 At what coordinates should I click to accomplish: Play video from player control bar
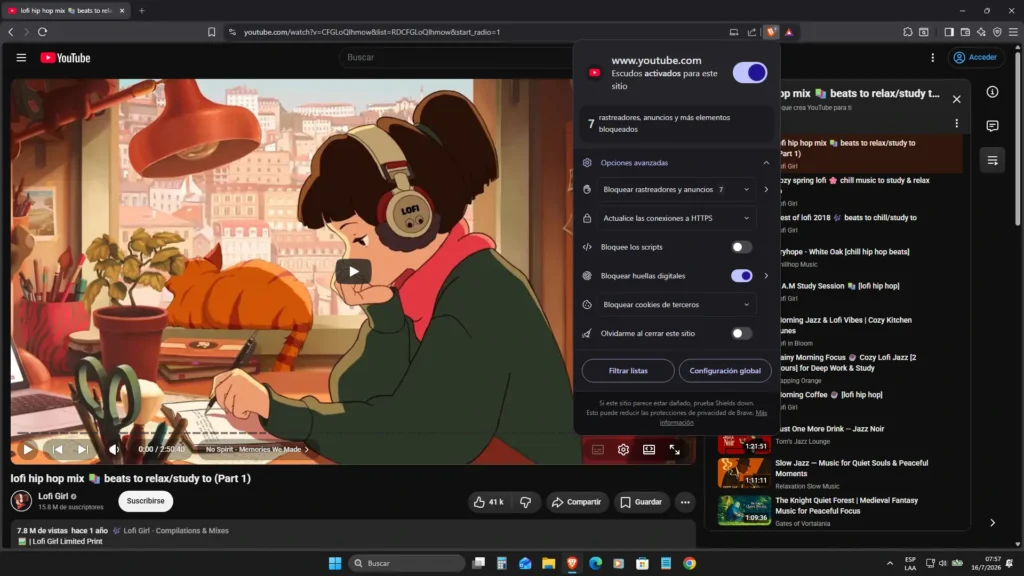(27, 449)
